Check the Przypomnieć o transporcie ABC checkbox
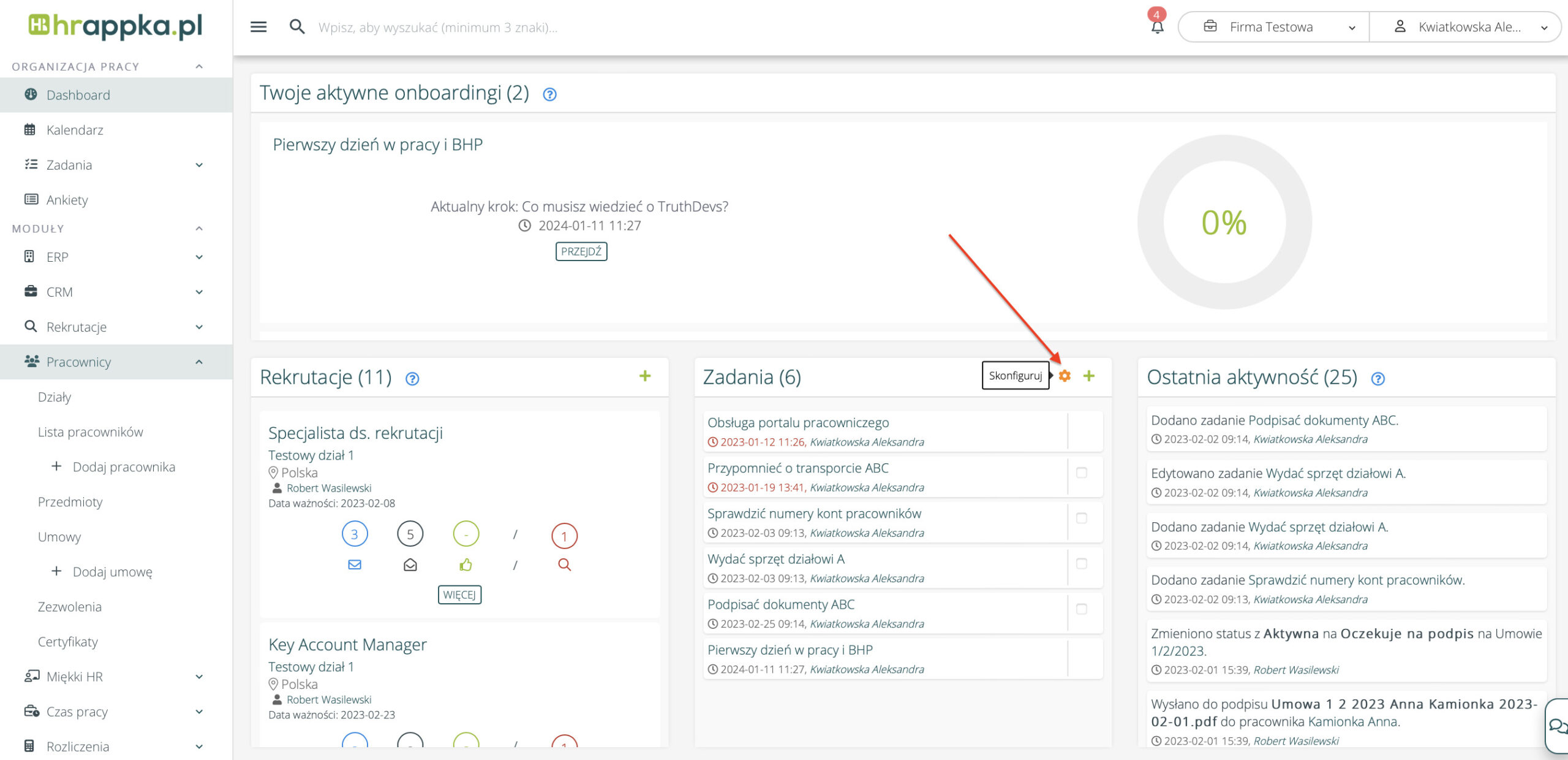This screenshot has width=1568, height=760. [1082, 473]
